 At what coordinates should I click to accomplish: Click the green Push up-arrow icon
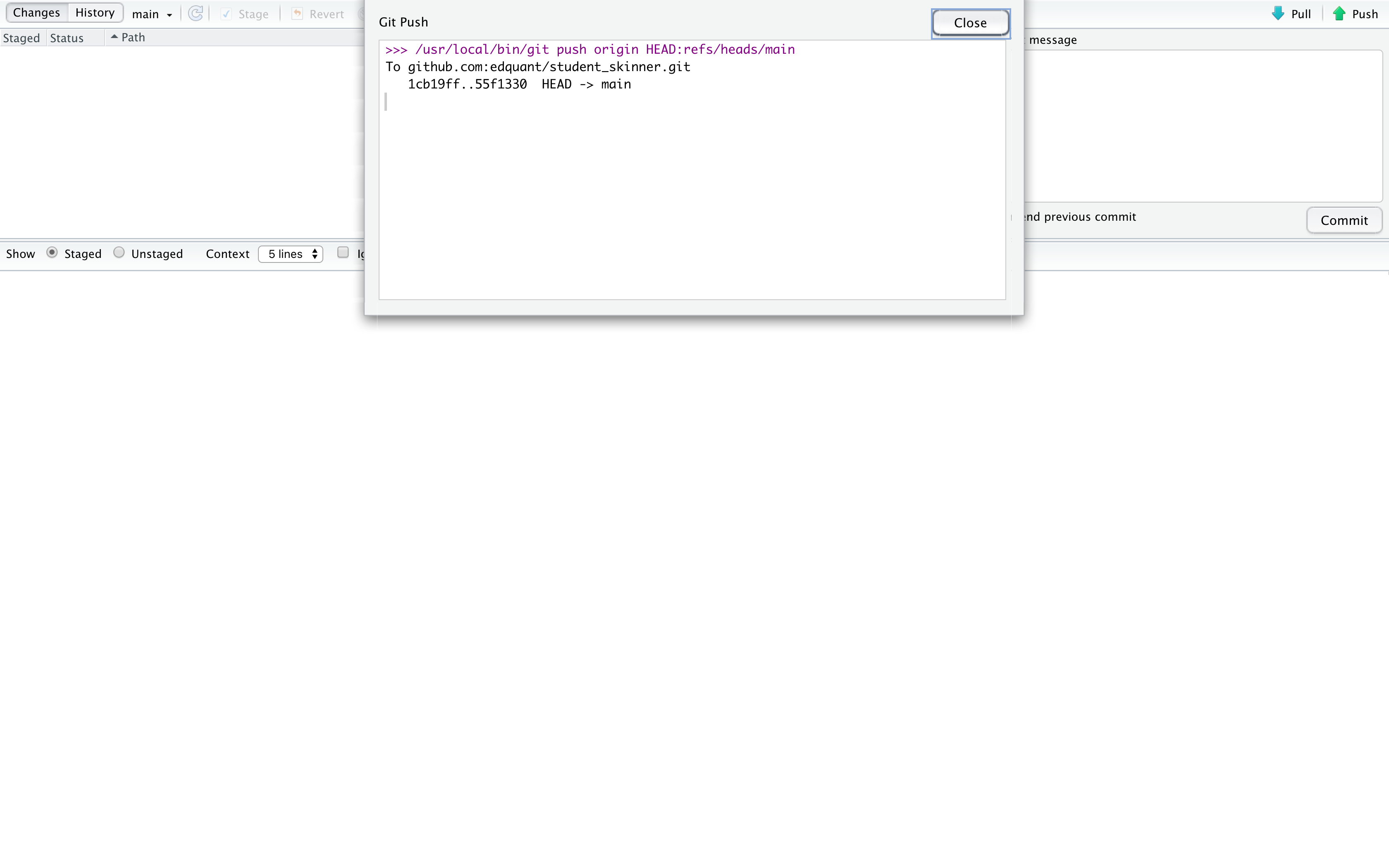pyautogui.click(x=1339, y=14)
